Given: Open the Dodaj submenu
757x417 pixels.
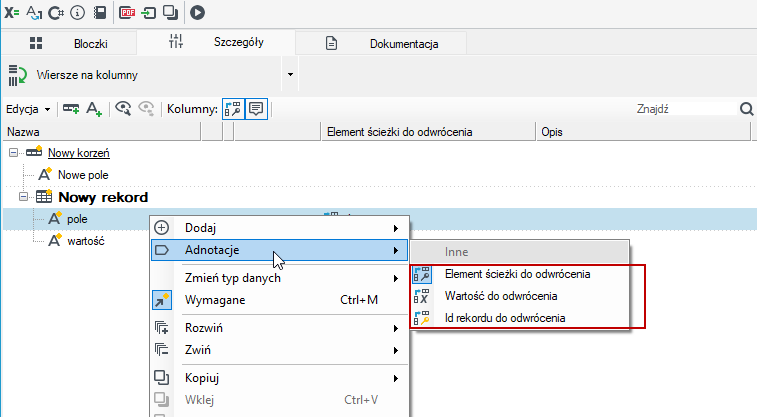Looking at the screenshot, I should (280, 228).
